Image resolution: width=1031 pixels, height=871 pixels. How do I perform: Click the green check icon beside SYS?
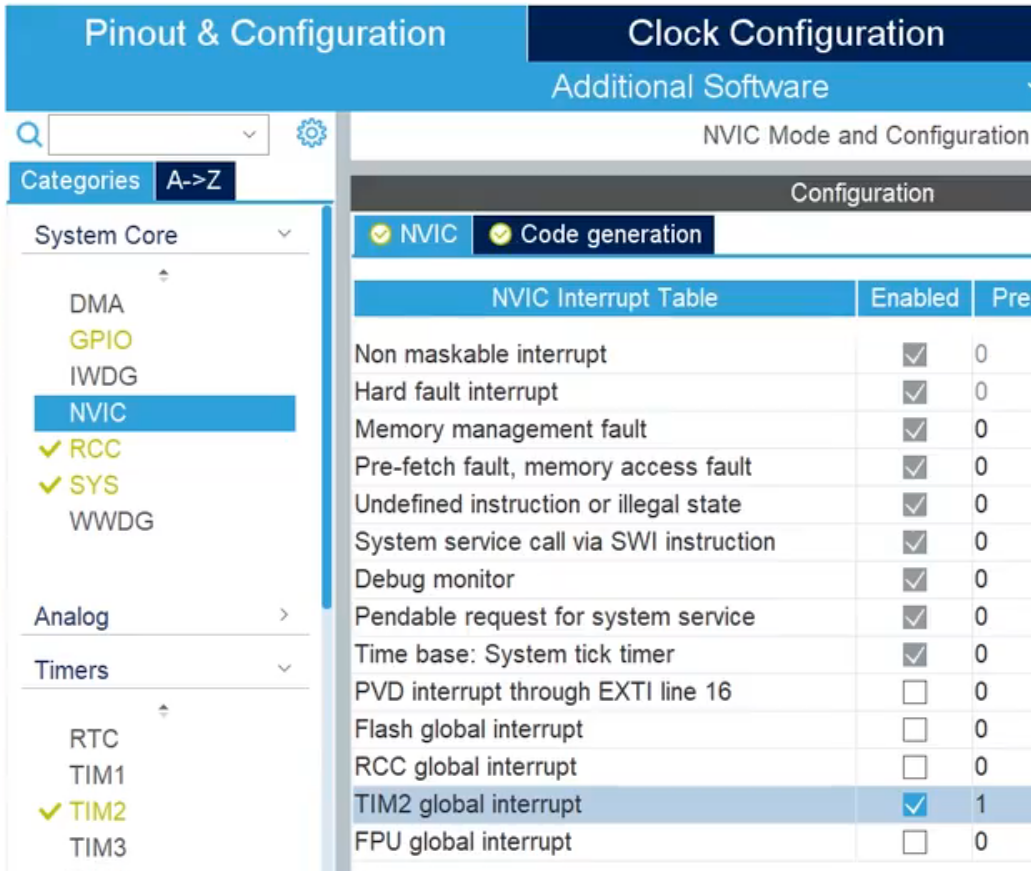coord(50,486)
